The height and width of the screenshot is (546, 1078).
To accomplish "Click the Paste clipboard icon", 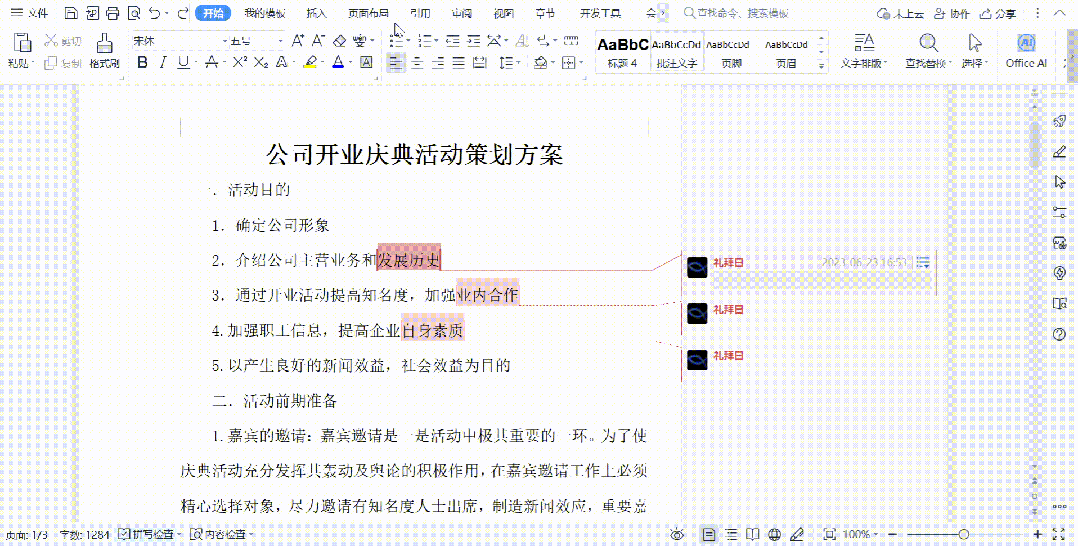I will pyautogui.click(x=22, y=43).
